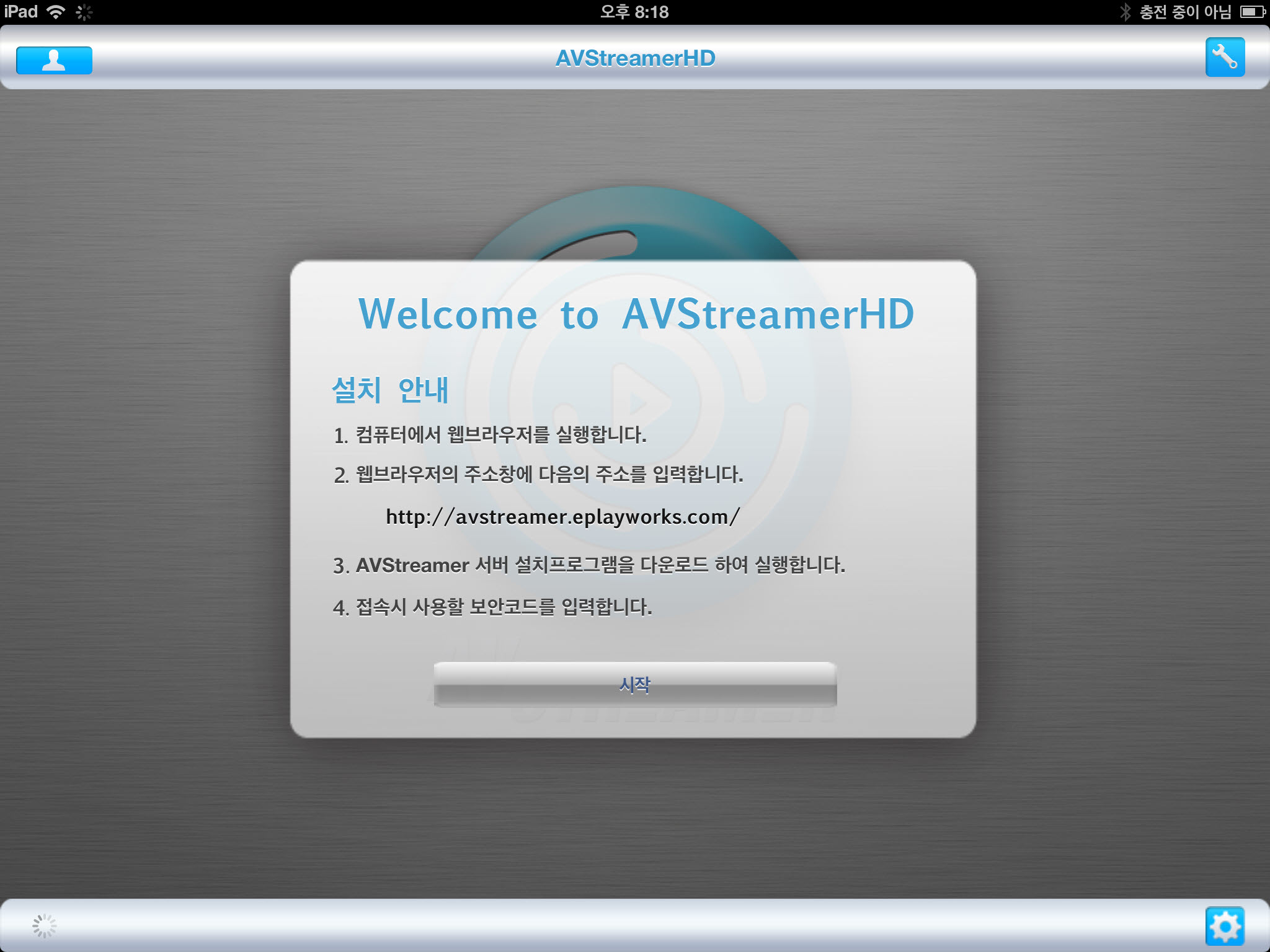Tap the 오후 8:18 clock
The image size is (1270, 952).
634,12
